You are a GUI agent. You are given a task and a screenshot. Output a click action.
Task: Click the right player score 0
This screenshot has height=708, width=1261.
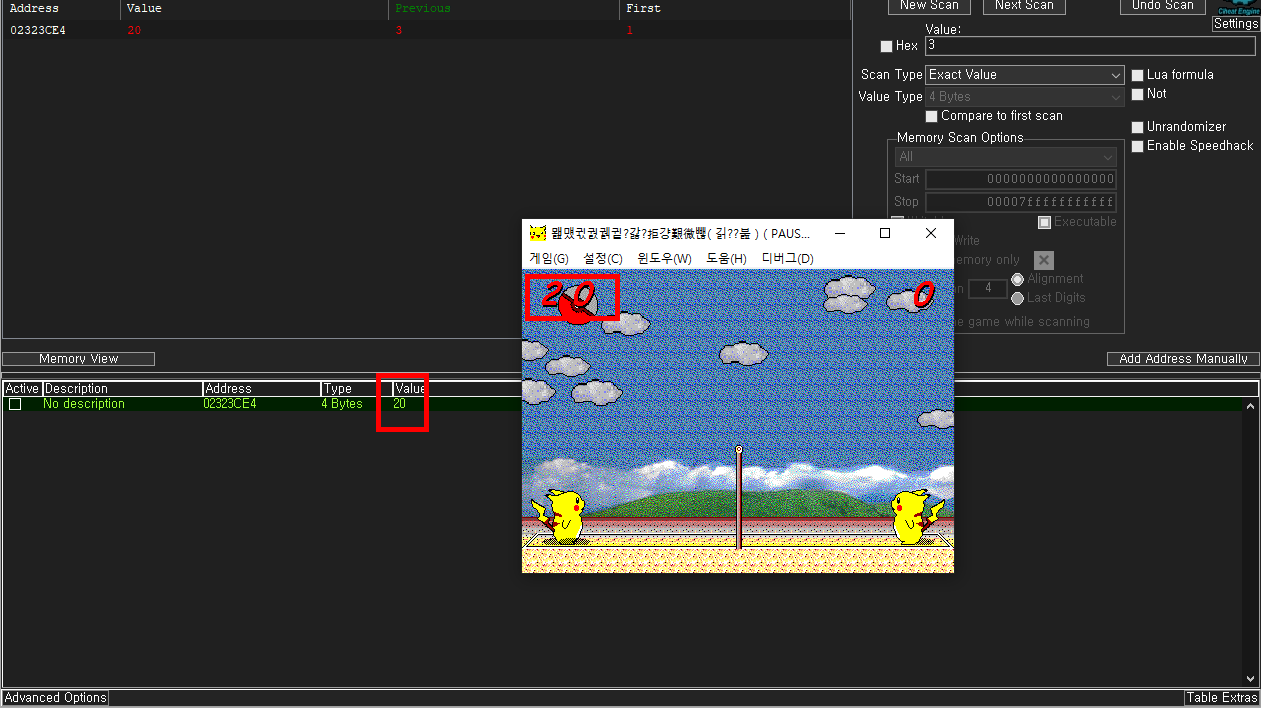point(923,295)
